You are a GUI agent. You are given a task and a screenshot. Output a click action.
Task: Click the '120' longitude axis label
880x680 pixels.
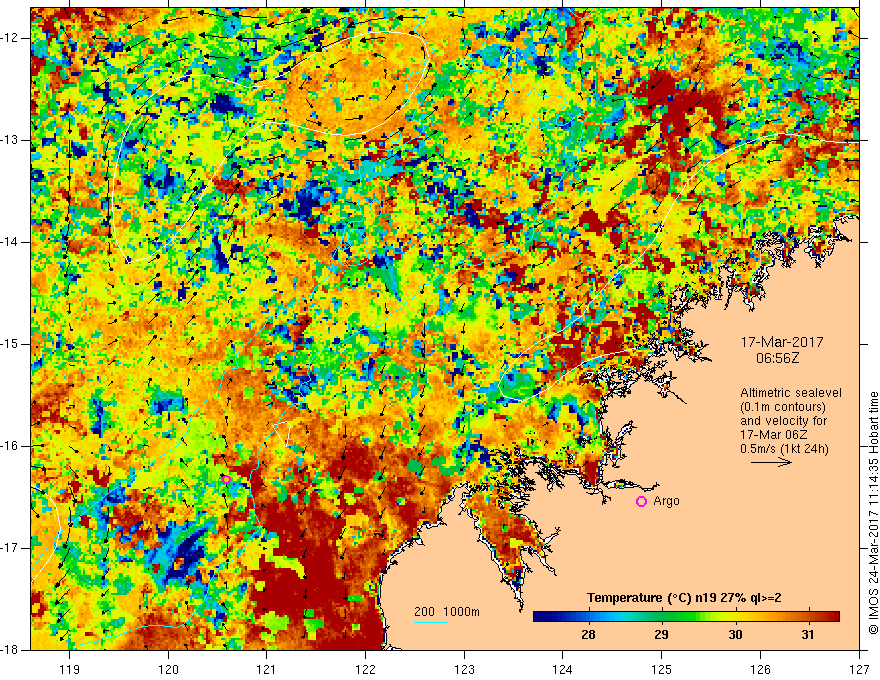coord(168,669)
